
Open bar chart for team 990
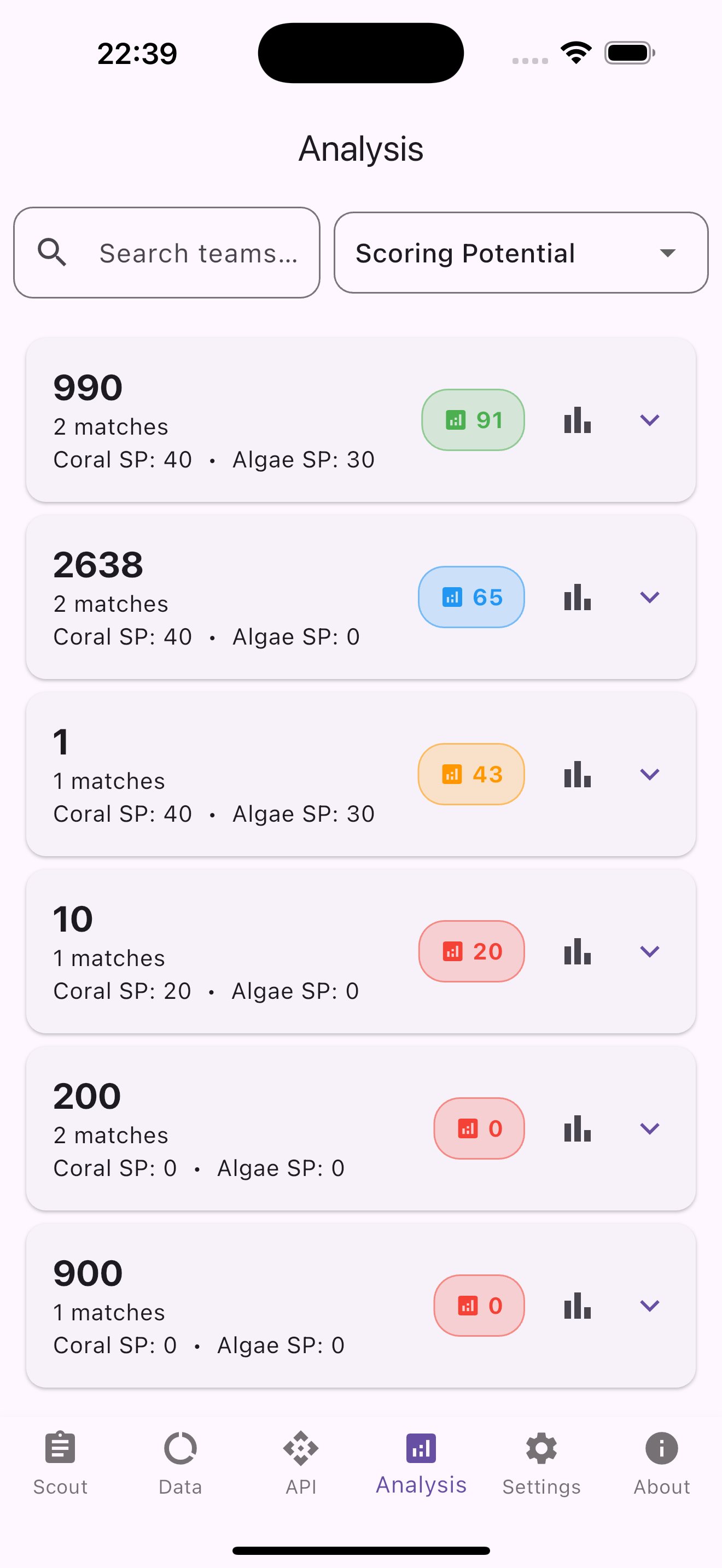(577, 420)
